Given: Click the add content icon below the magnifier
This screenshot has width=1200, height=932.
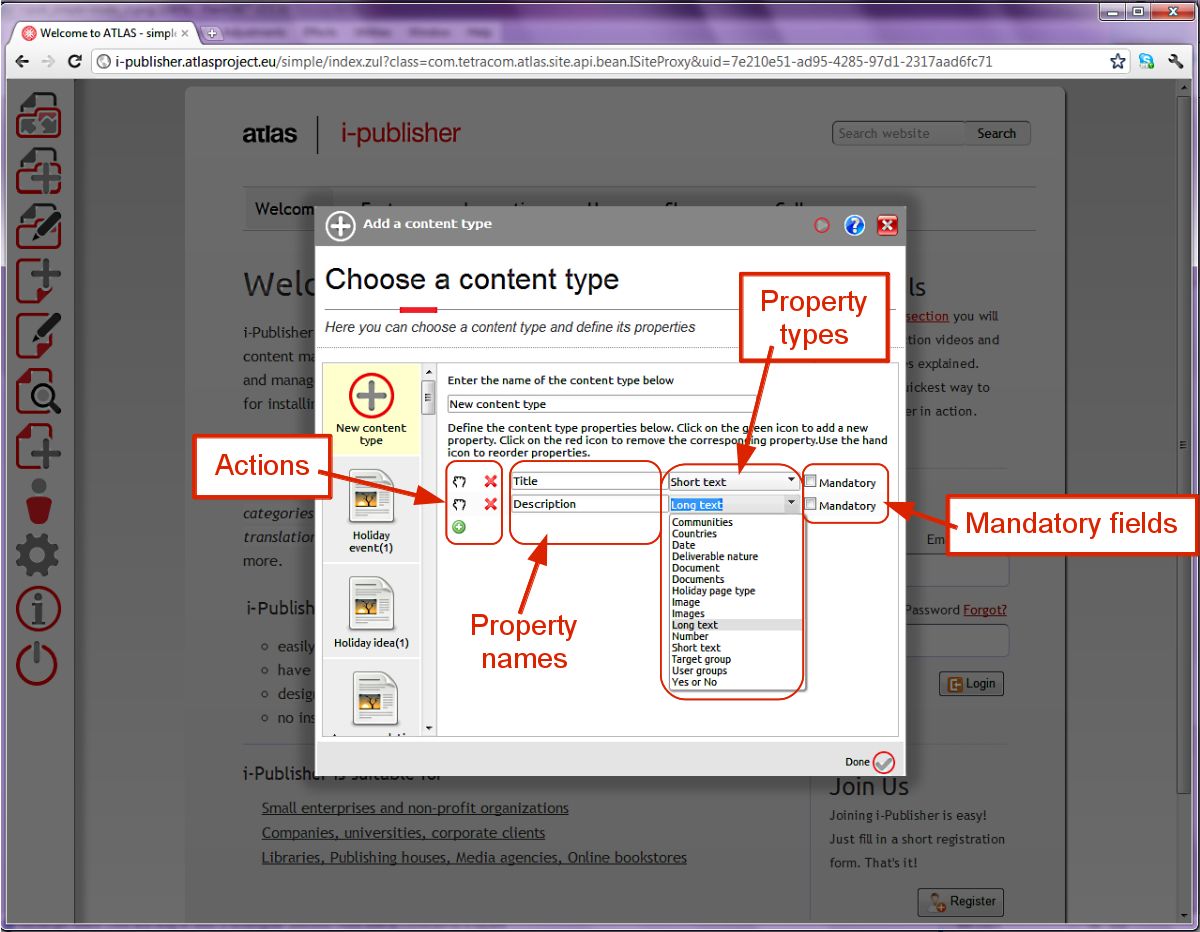Looking at the screenshot, I should [x=39, y=445].
